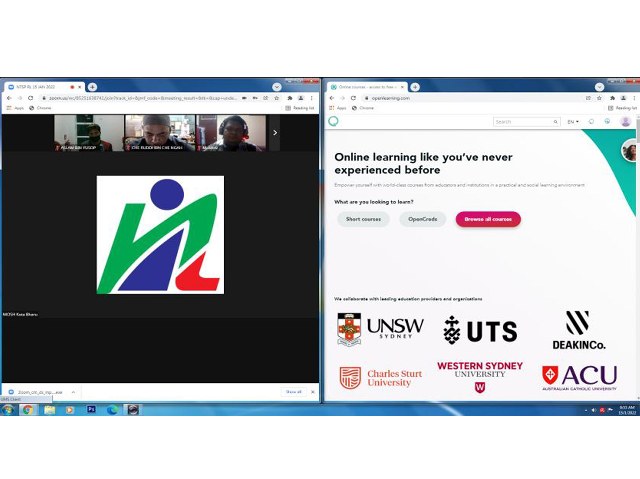Click OpenCreds button
The width and height of the screenshot is (640, 479).
(x=422, y=219)
